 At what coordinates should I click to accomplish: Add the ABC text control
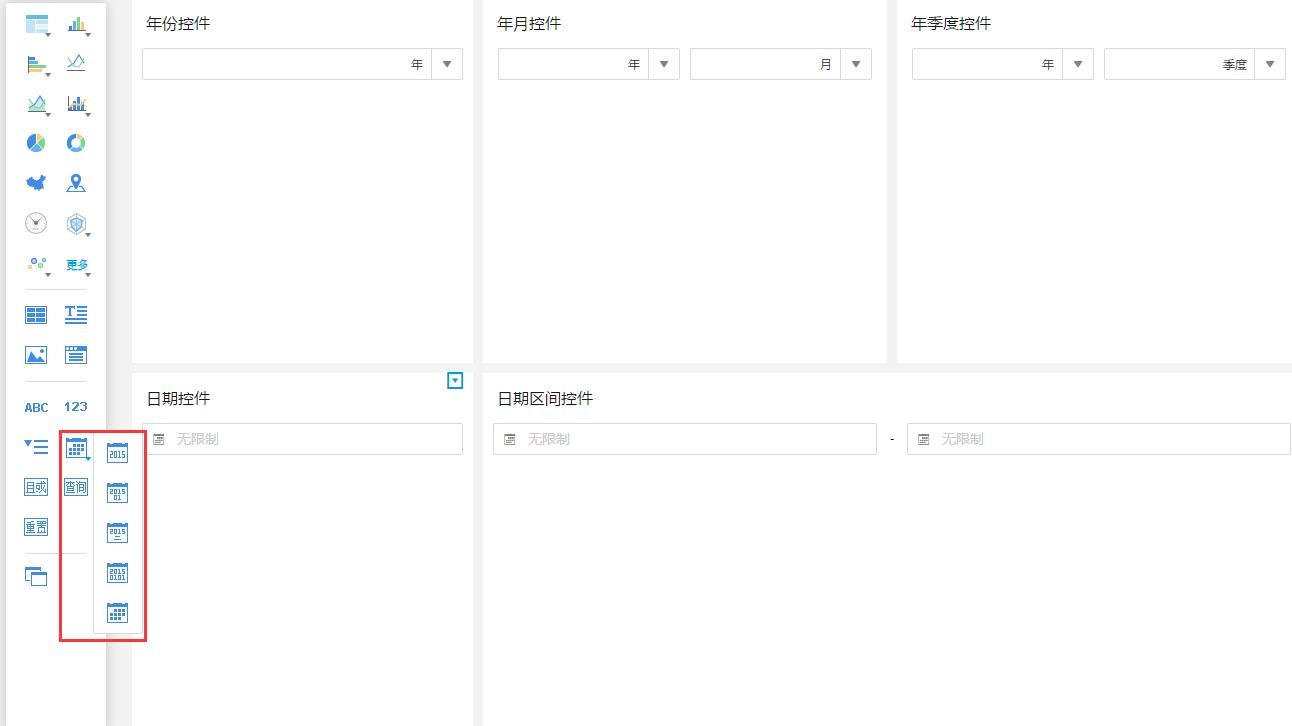36,407
